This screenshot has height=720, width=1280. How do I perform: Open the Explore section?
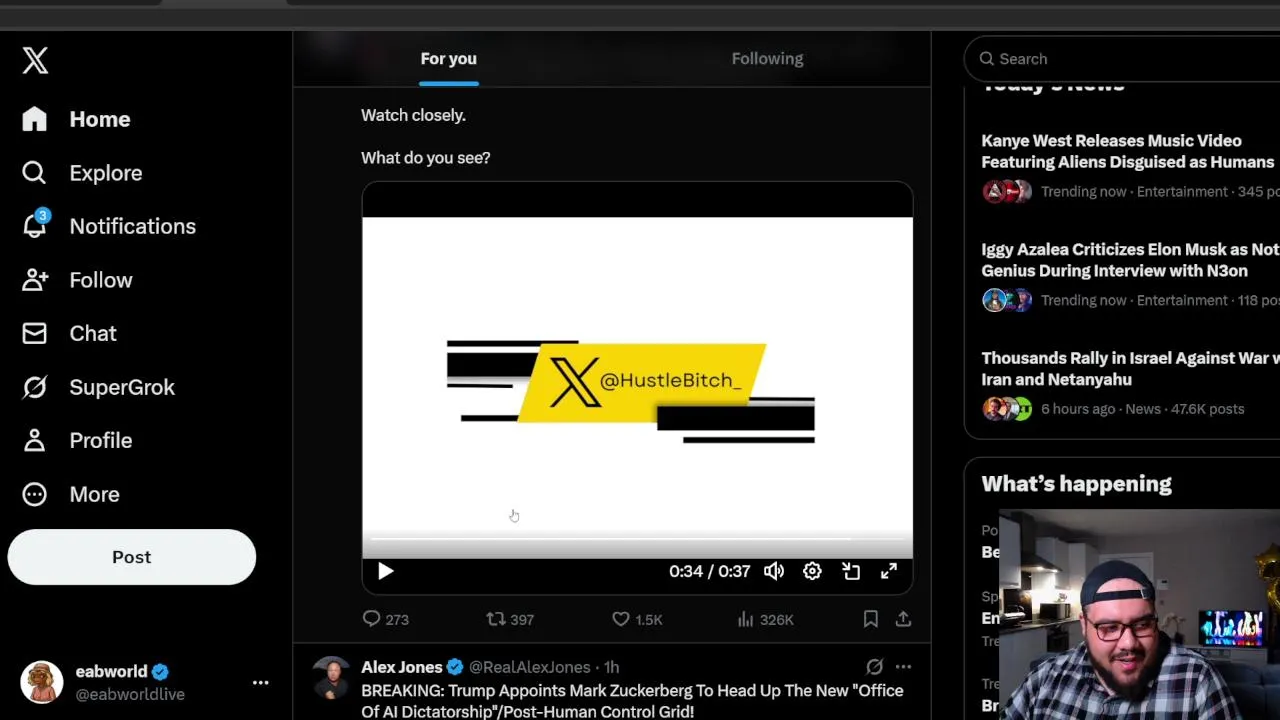(x=82, y=173)
